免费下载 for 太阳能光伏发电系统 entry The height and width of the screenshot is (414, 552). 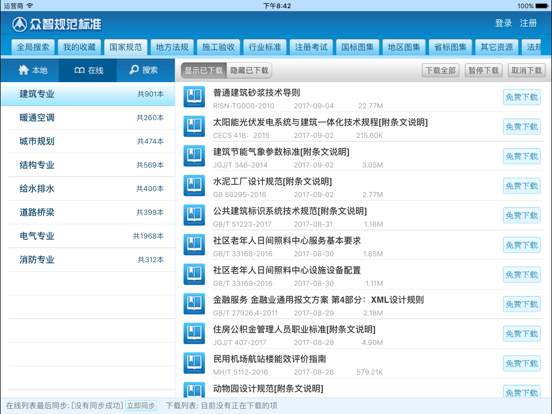click(x=522, y=127)
